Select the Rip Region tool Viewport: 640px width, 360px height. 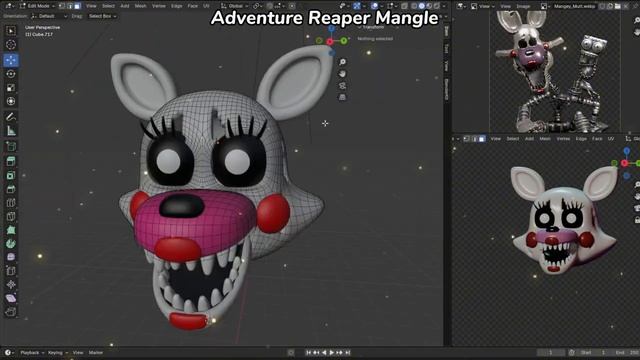pos(11,312)
